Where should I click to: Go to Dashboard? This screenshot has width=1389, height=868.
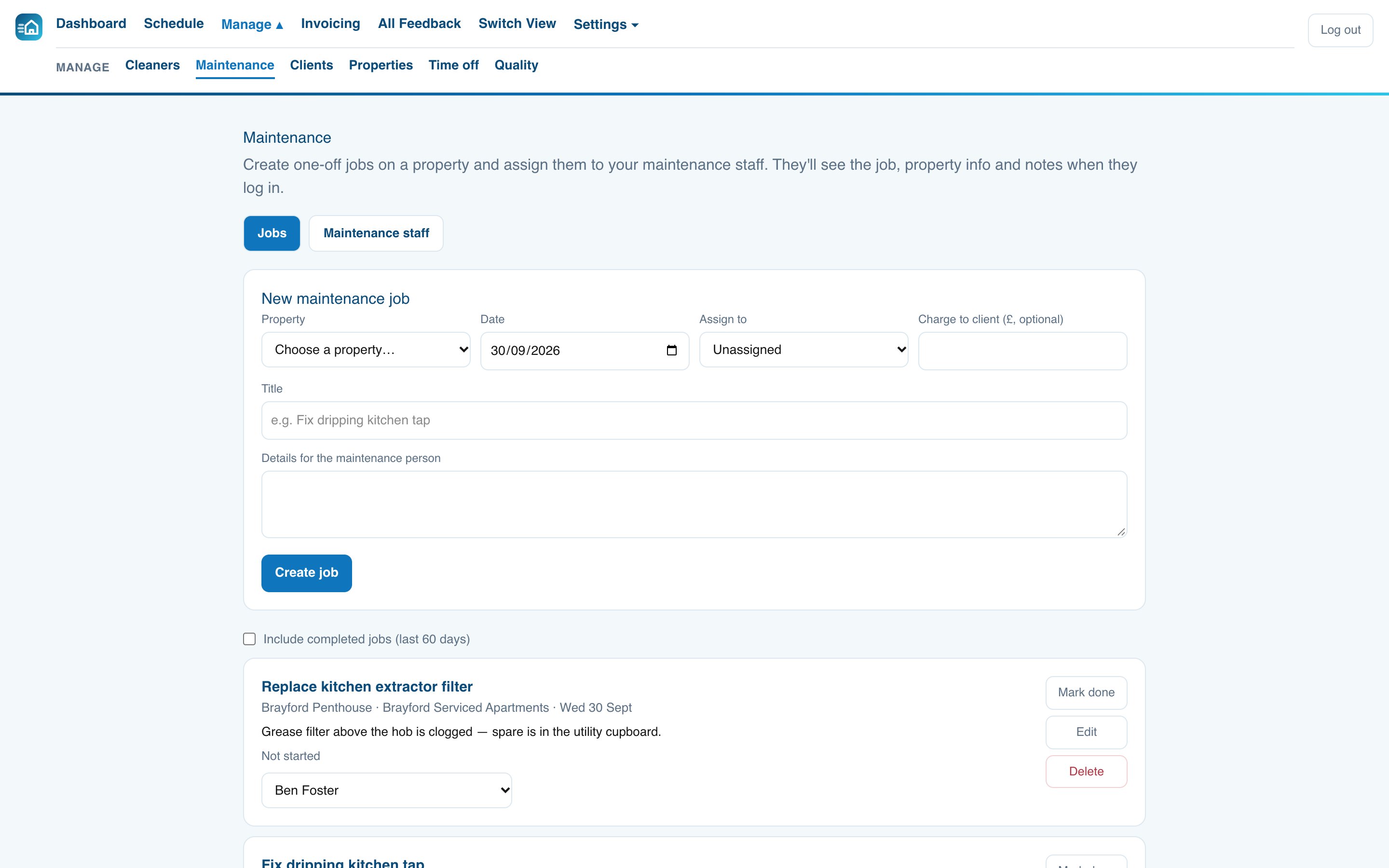(91, 24)
